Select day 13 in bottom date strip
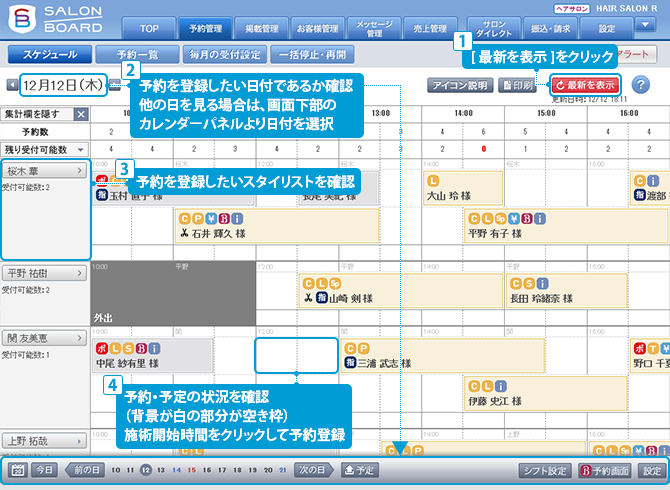670x490 pixels. (161, 470)
